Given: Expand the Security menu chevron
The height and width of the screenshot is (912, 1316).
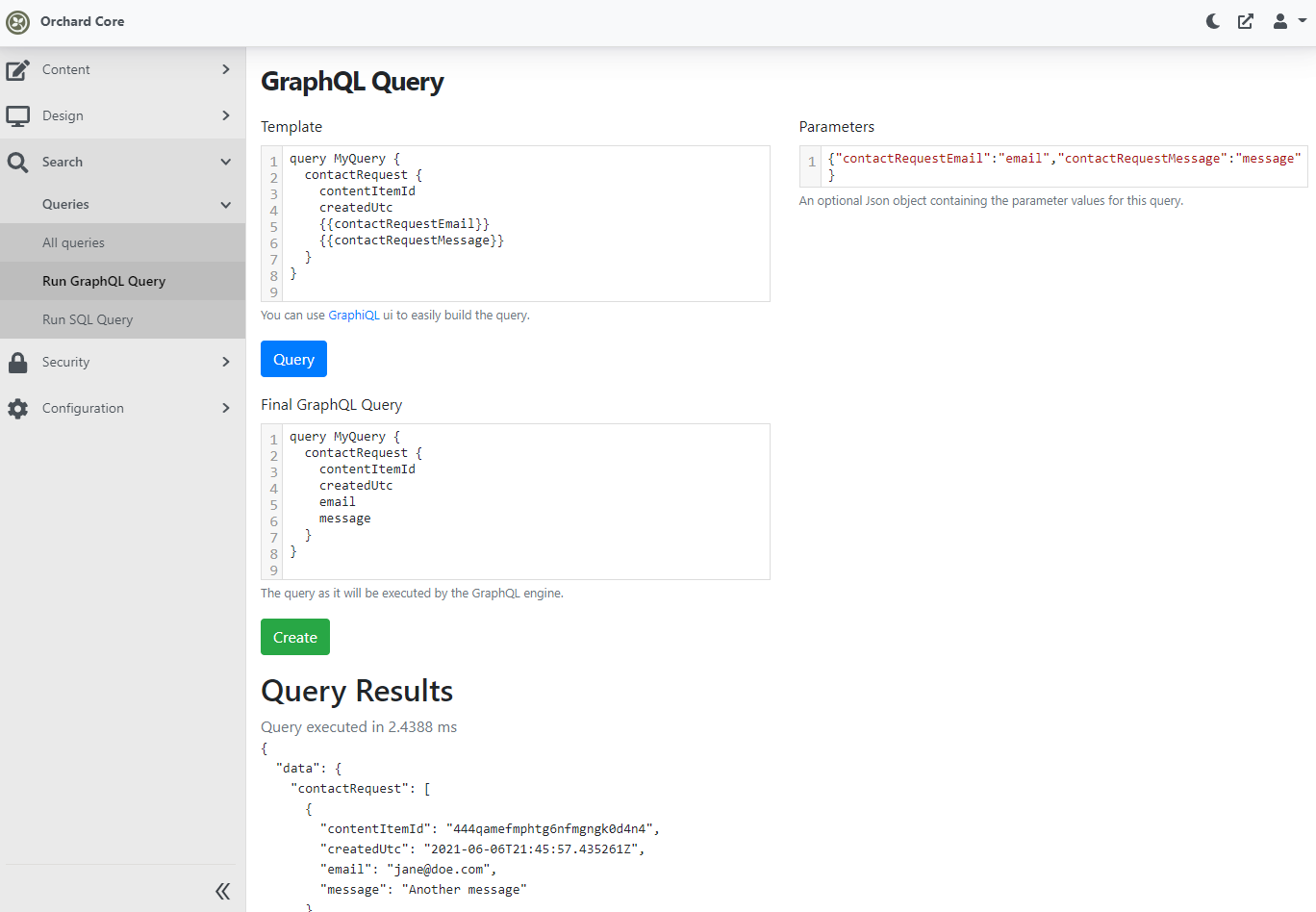Looking at the screenshot, I should coord(226,362).
